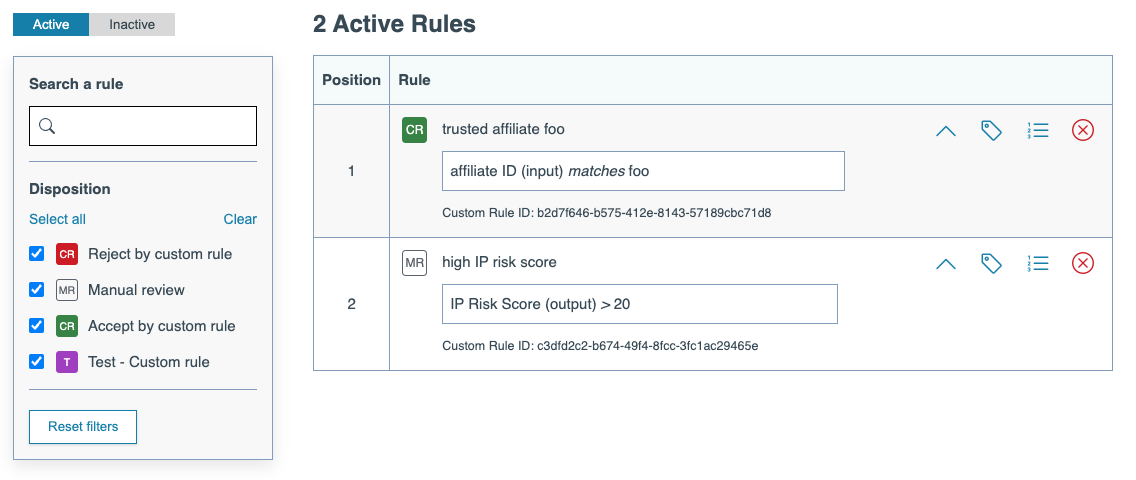This screenshot has width=1136, height=480.
Task: Click MR badge on high IP risk score
Action: pos(414,263)
